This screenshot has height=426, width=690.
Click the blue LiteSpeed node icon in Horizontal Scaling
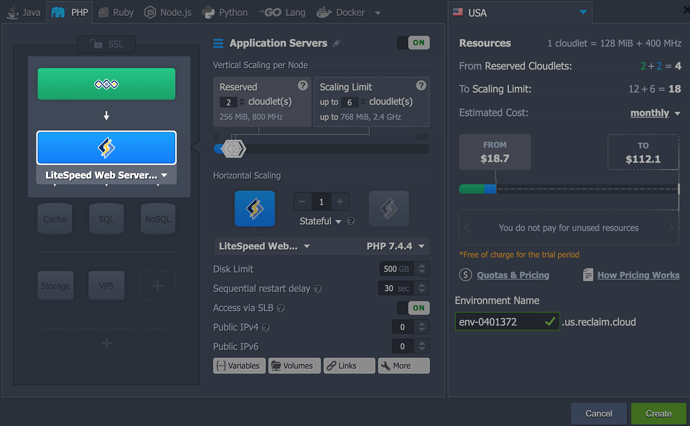(x=255, y=209)
